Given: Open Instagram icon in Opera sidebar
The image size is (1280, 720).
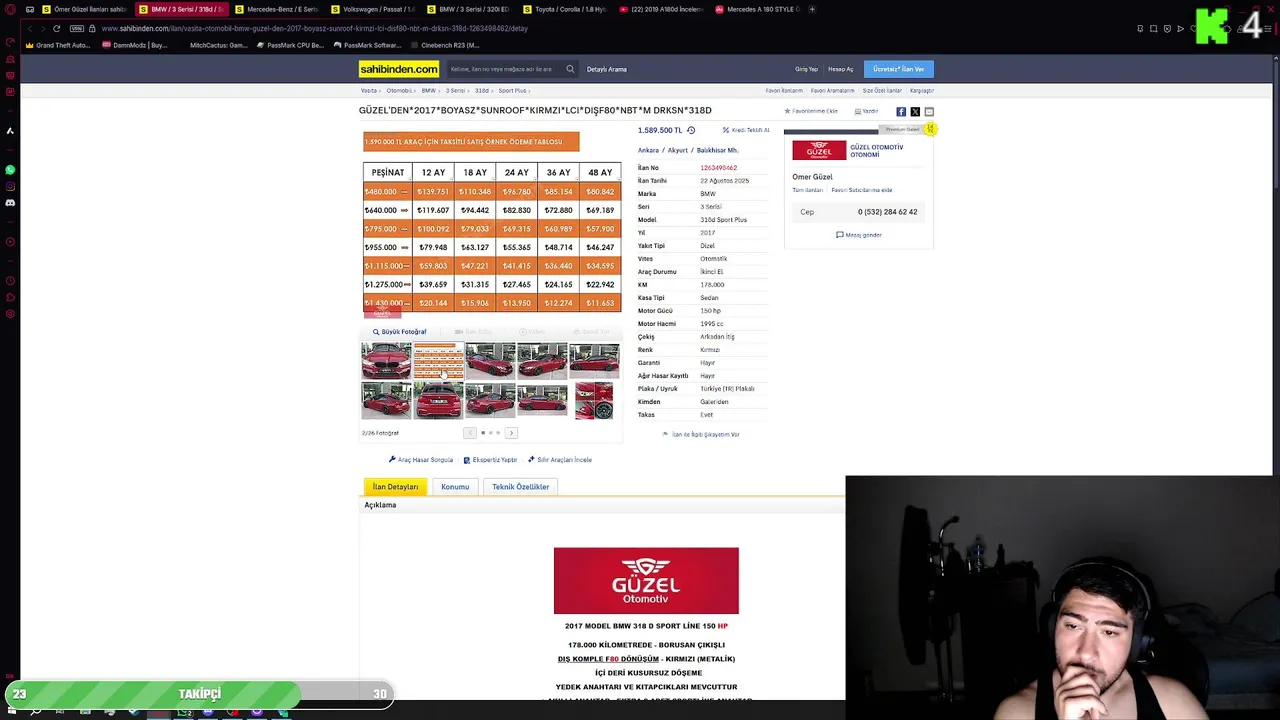Looking at the screenshot, I should click(10, 186).
